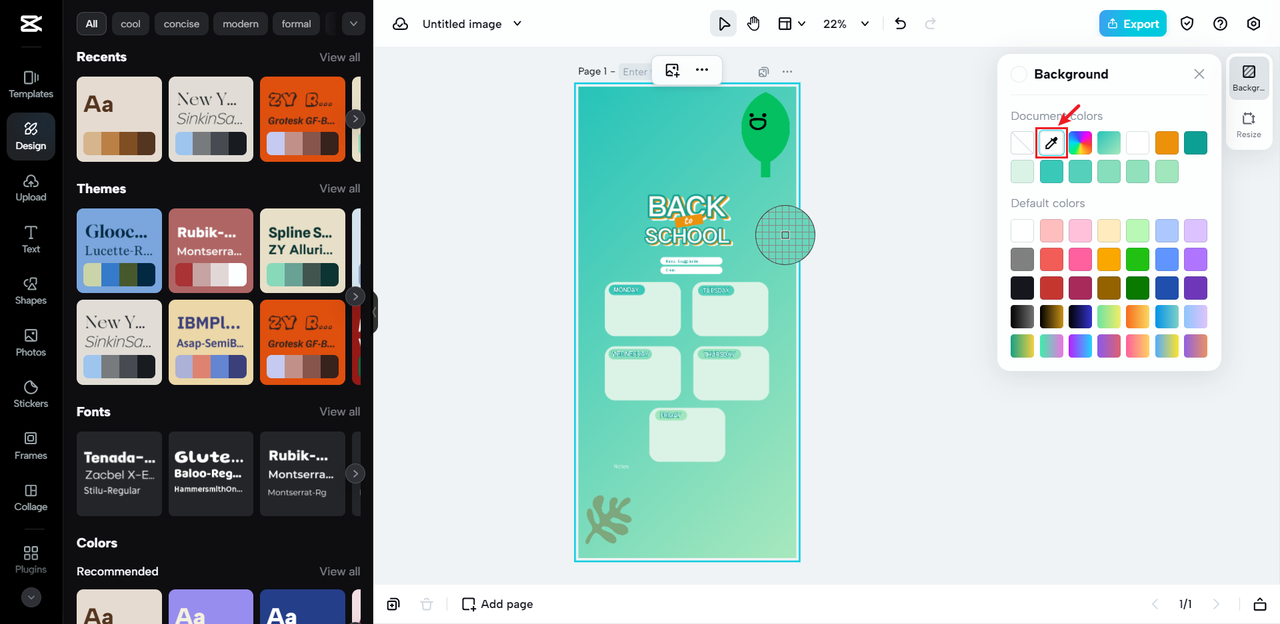Open the Shapes panel

coord(31,291)
